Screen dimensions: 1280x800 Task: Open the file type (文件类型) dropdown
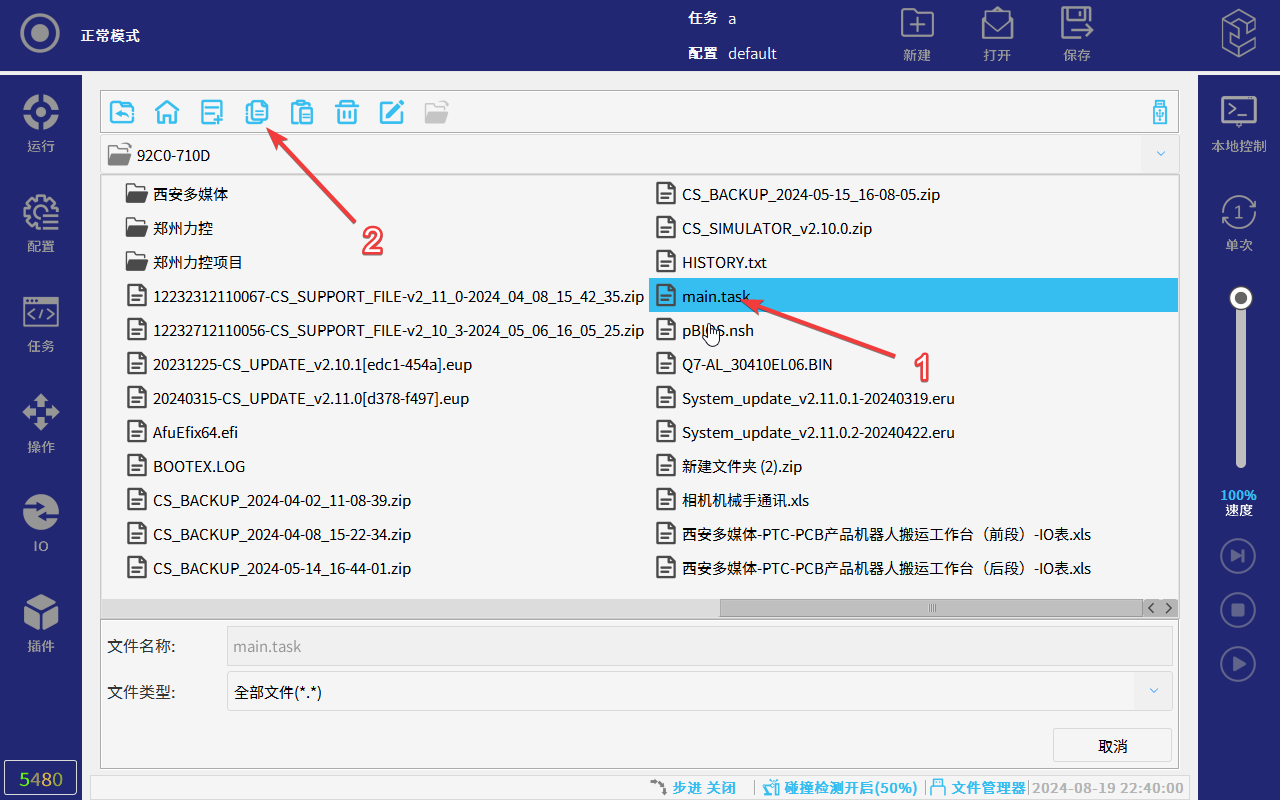(x=1153, y=691)
